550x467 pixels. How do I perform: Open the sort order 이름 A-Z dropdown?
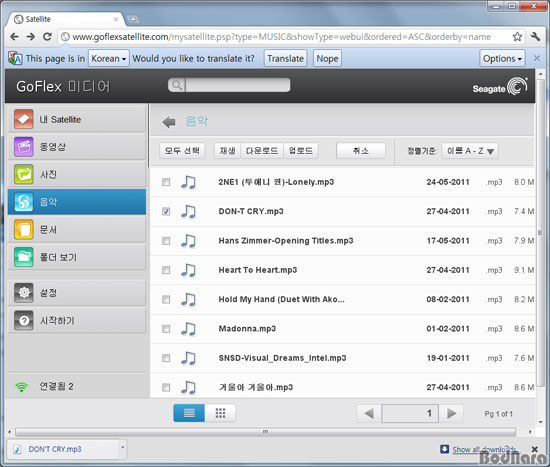(470, 151)
